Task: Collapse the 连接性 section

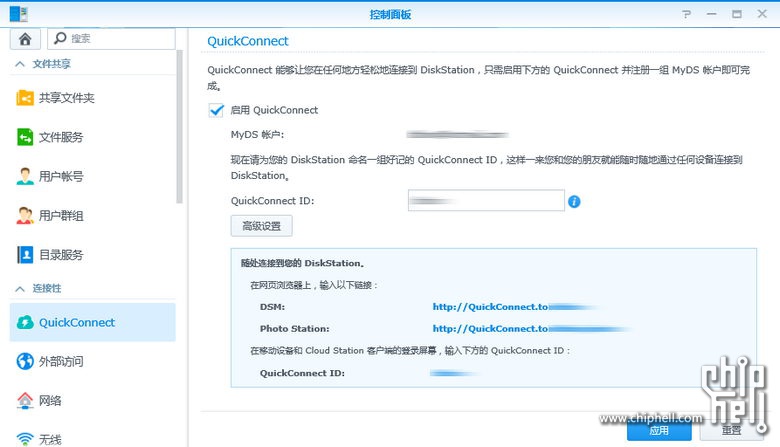Action: pos(20,288)
